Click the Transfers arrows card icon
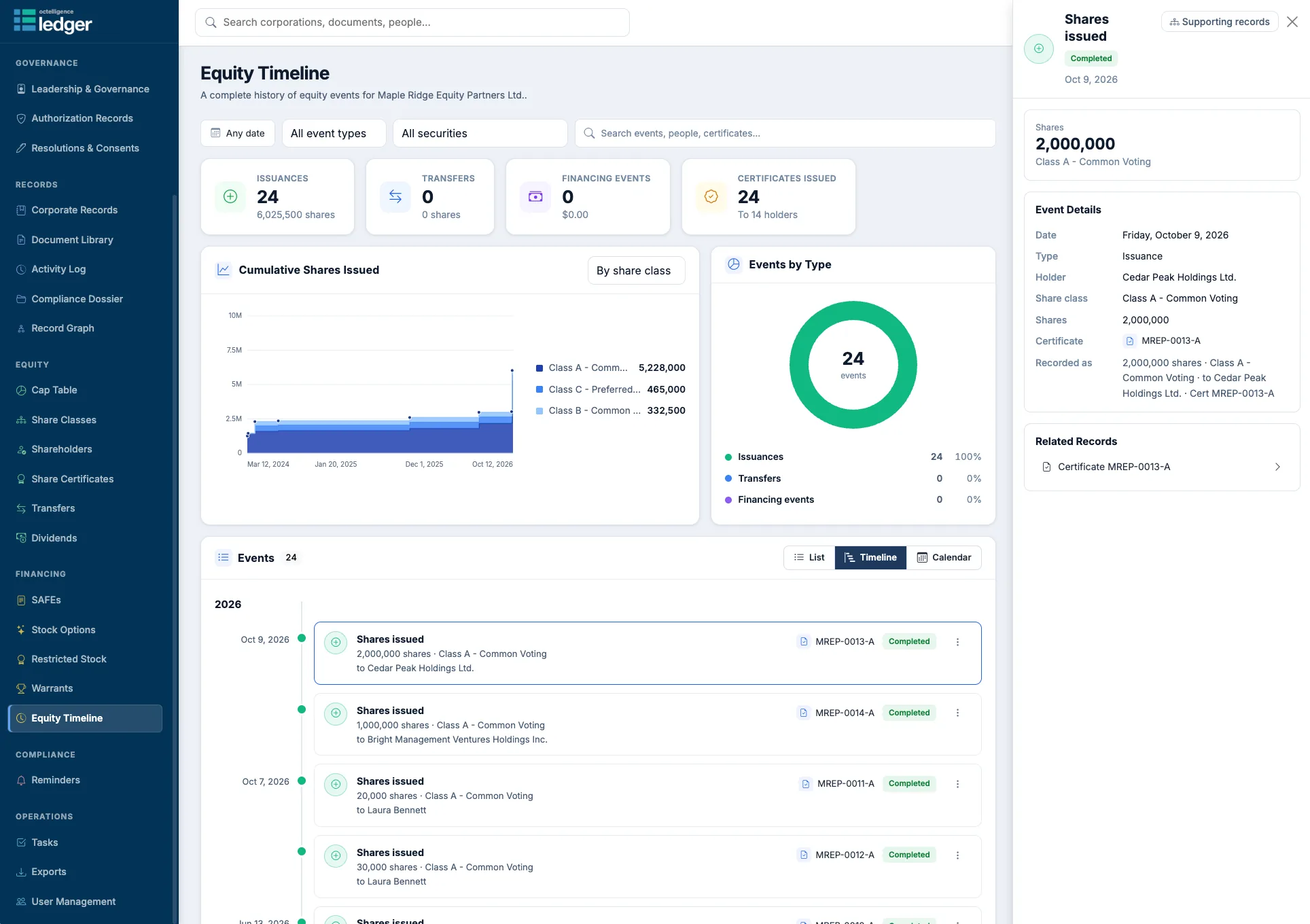This screenshot has width=1310, height=924. (x=395, y=196)
